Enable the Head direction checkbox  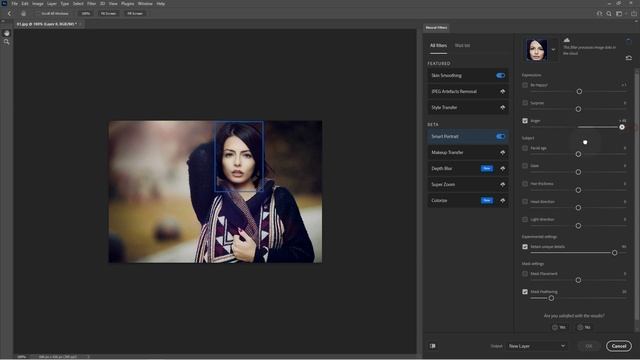[525, 202]
